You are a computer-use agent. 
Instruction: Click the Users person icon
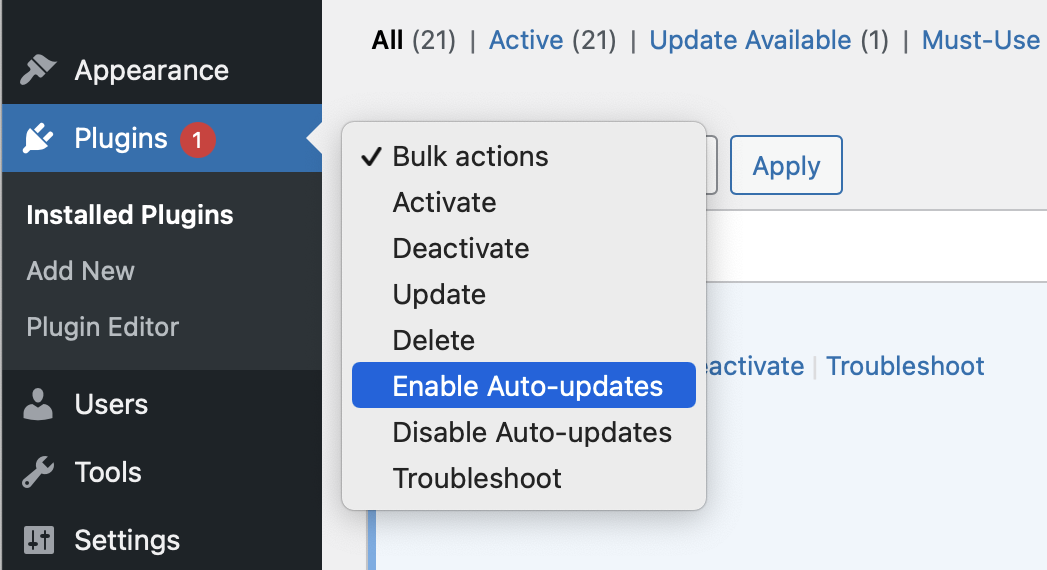coord(39,404)
